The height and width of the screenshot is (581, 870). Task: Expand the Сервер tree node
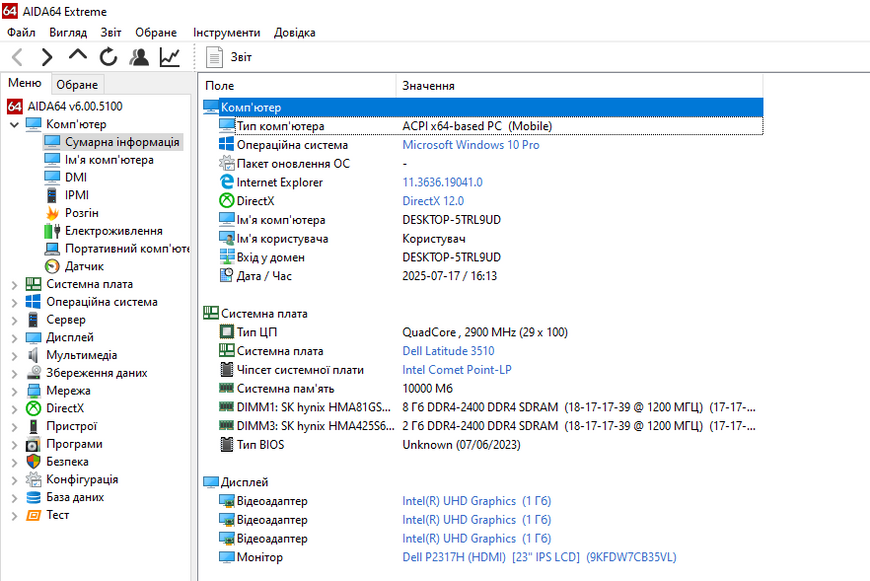tap(14, 320)
